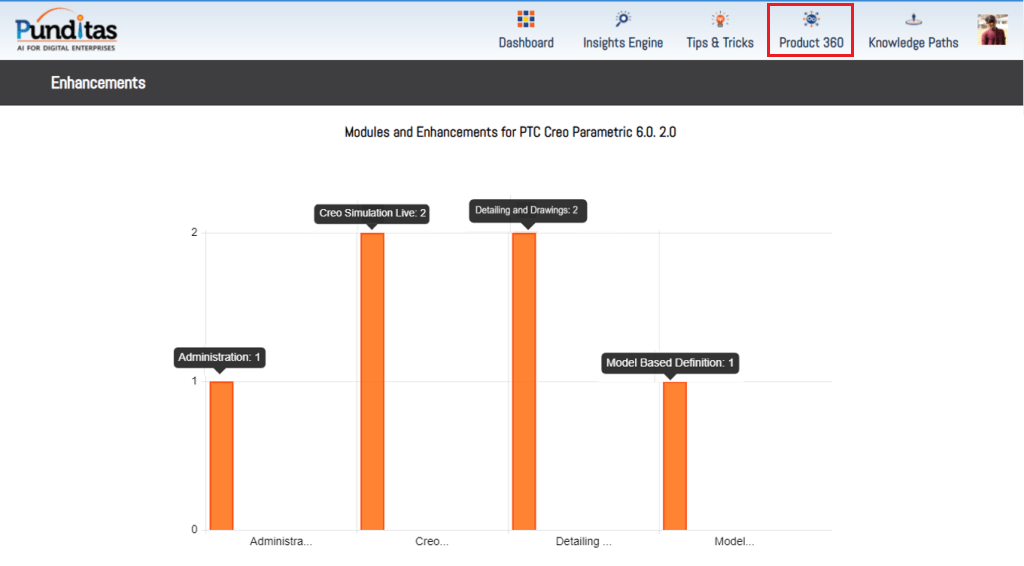Click the Administration orange bar
This screenshot has width=1024, height=566.
pyautogui.click(x=221, y=455)
